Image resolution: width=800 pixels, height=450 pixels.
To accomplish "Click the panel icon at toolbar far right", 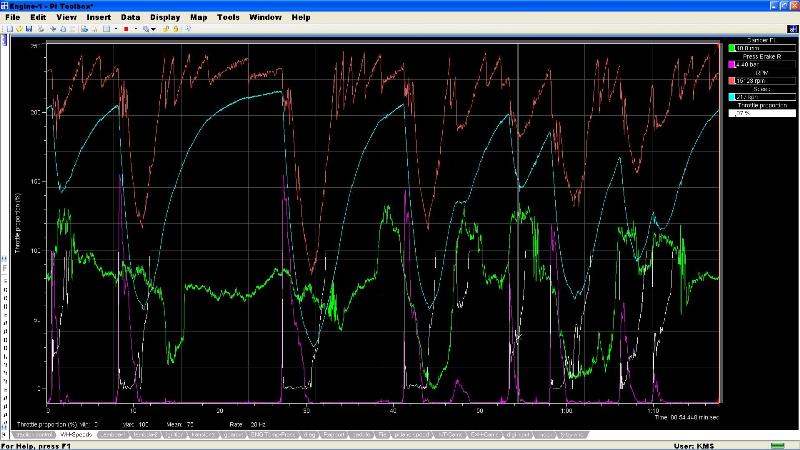I will click(x=792, y=29).
